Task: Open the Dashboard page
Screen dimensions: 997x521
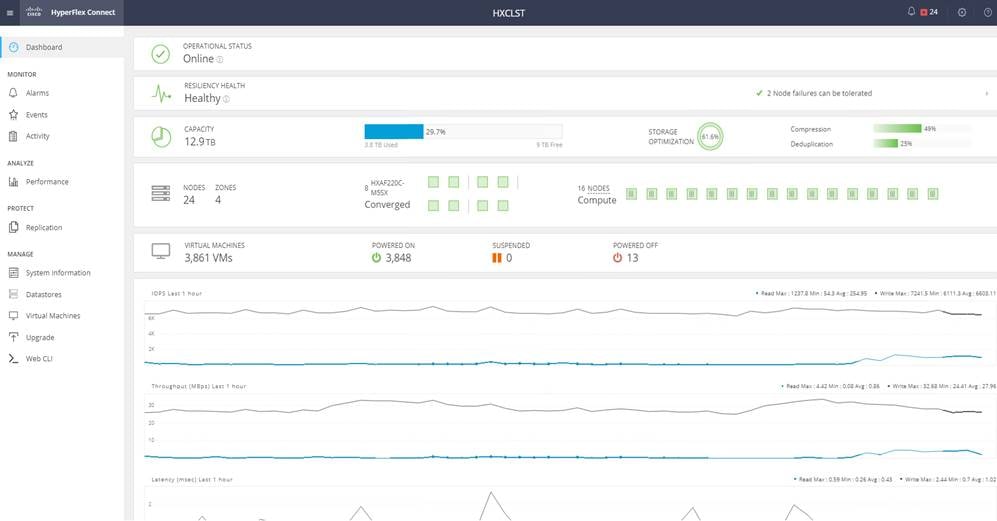Action: pos(62,47)
